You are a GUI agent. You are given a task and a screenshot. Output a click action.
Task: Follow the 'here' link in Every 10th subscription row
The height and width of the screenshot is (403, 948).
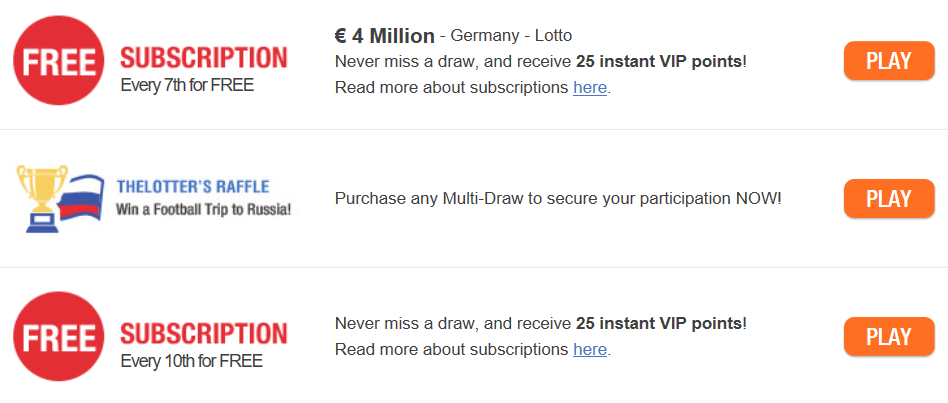[590, 349]
